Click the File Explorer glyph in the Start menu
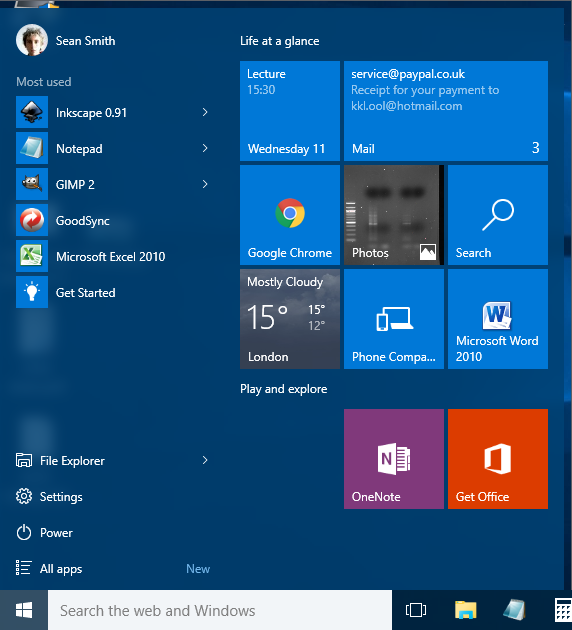This screenshot has width=572, height=630. click(x=24, y=460)
